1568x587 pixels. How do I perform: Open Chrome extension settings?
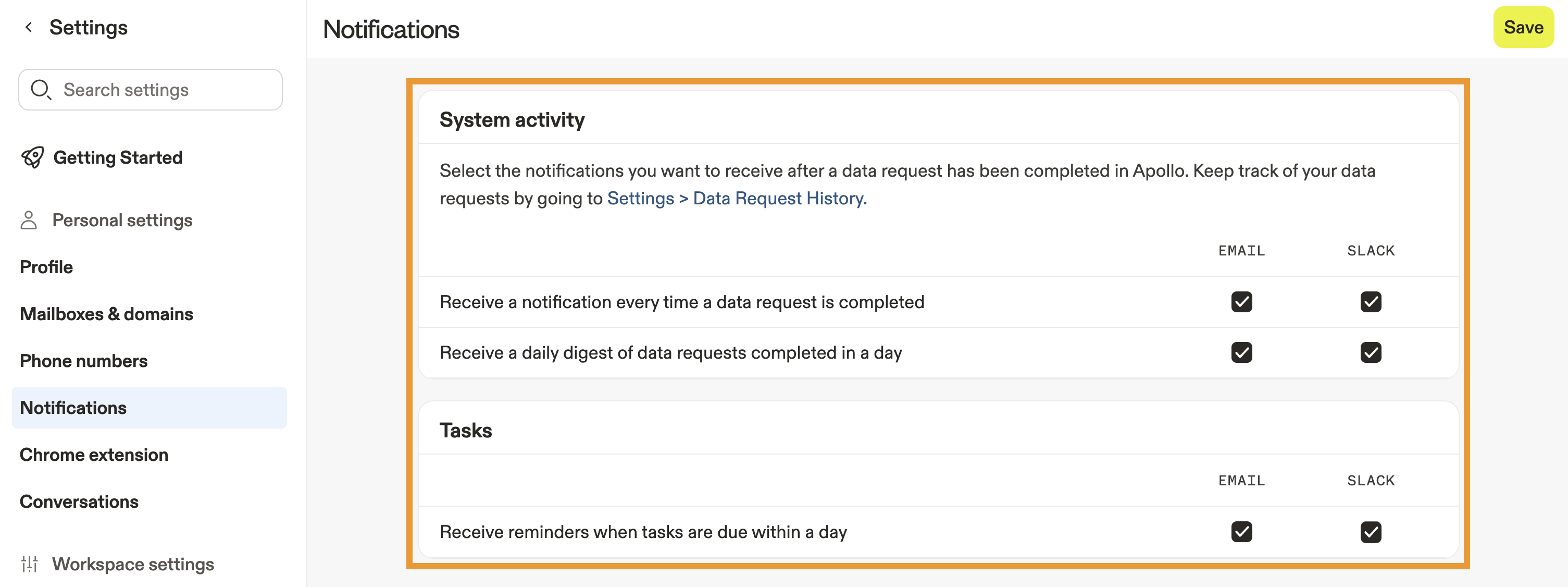point(94,454)
